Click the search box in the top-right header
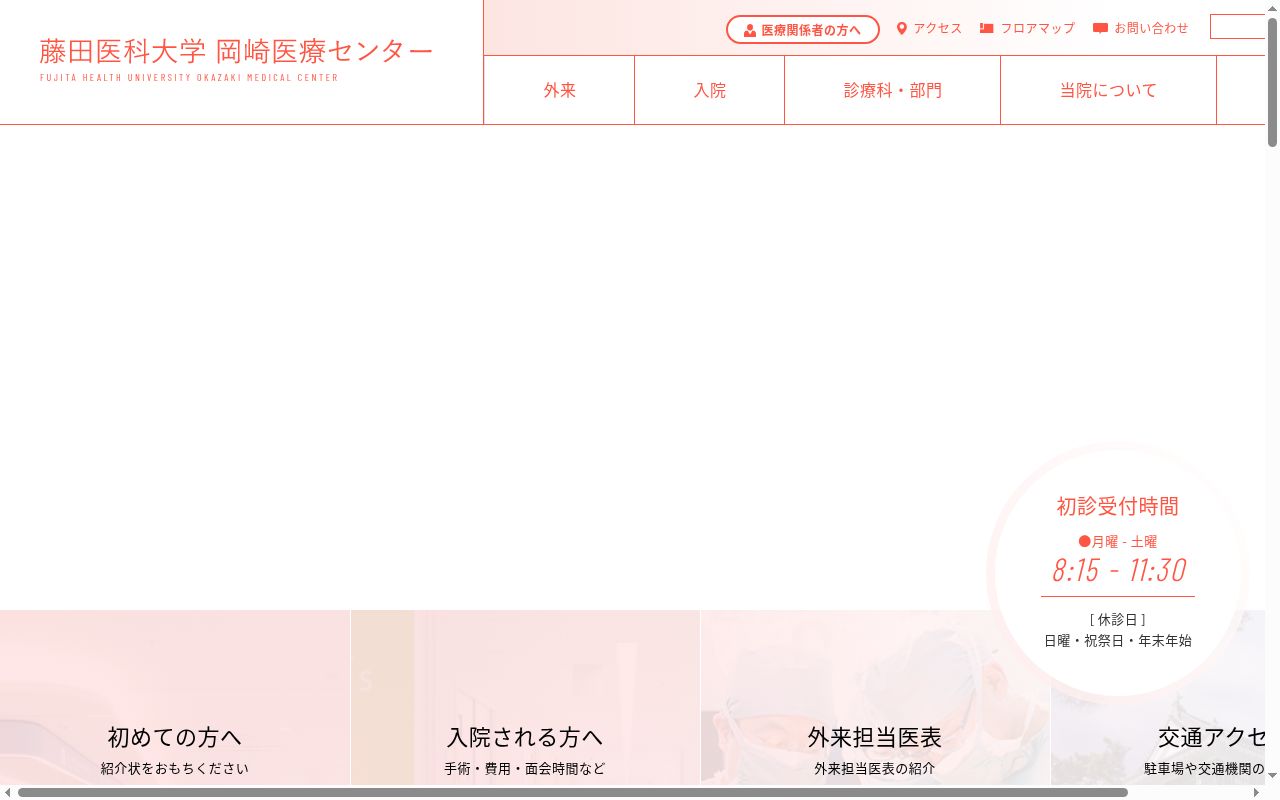 coord(1238,27)
